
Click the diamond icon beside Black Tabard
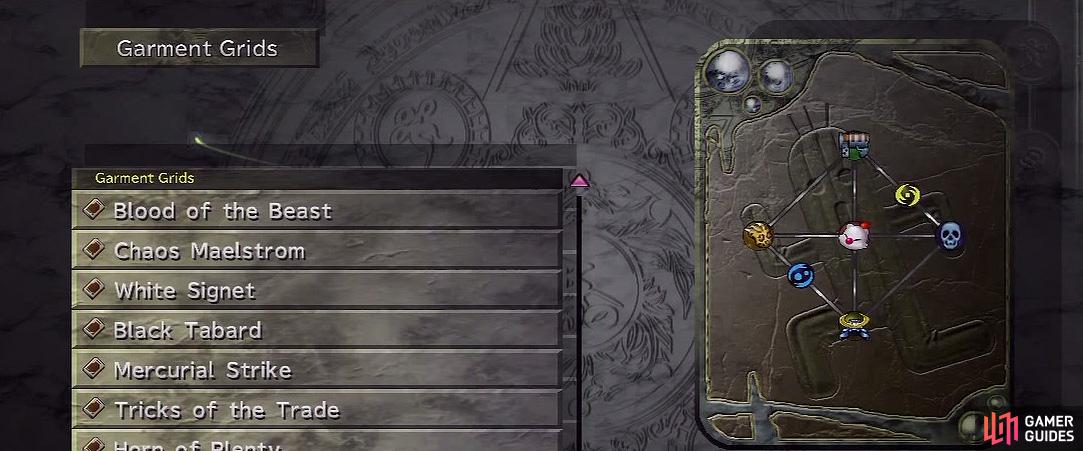coord(93,329)
